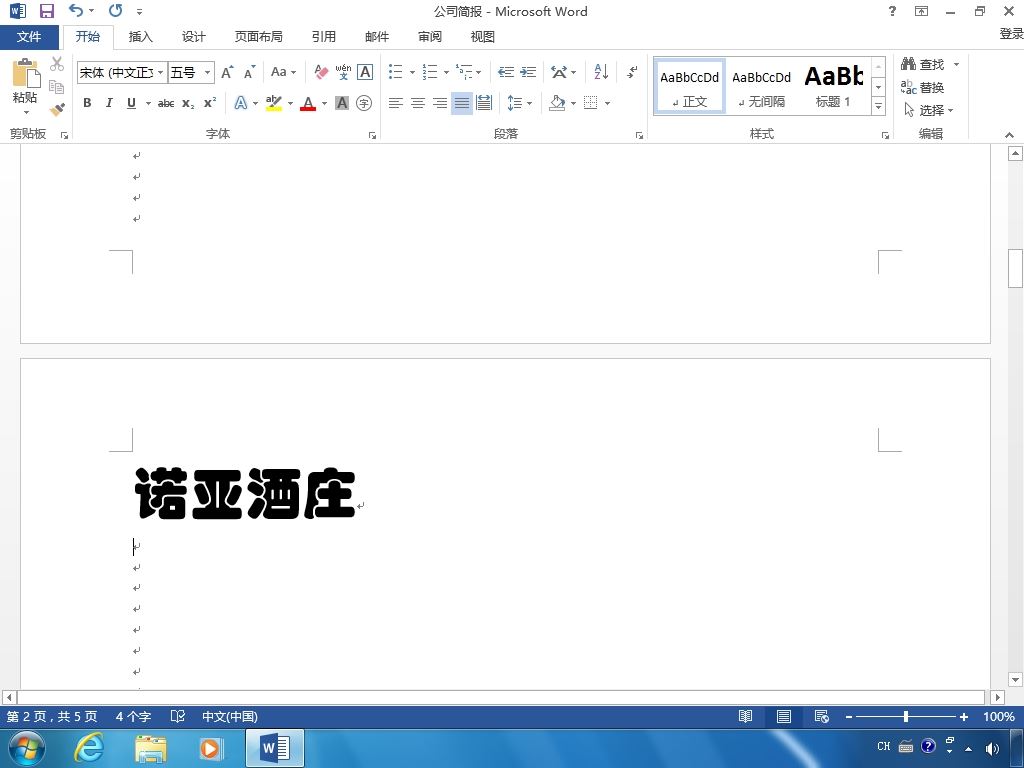This screenshot has width=1024, height=768.
Task: Apply character border icon
Action: pos(365,72)
